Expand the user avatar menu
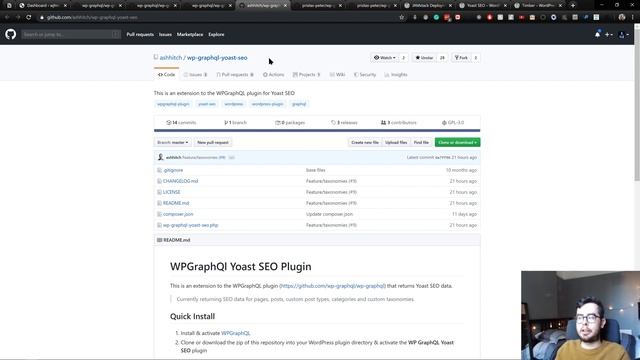This screenshot has width=640, height=360. (624, 35)
